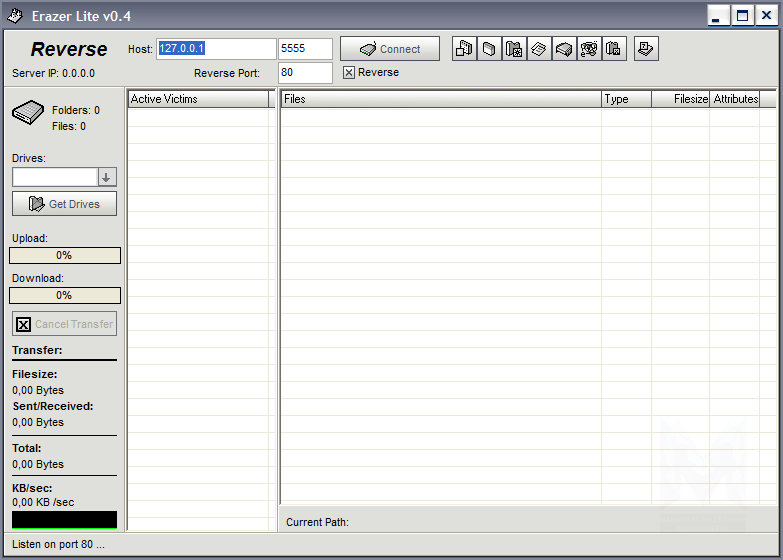Sort by the Files column header
The image size is (783, 560).
pyautogui.click(x=441, y=99)
